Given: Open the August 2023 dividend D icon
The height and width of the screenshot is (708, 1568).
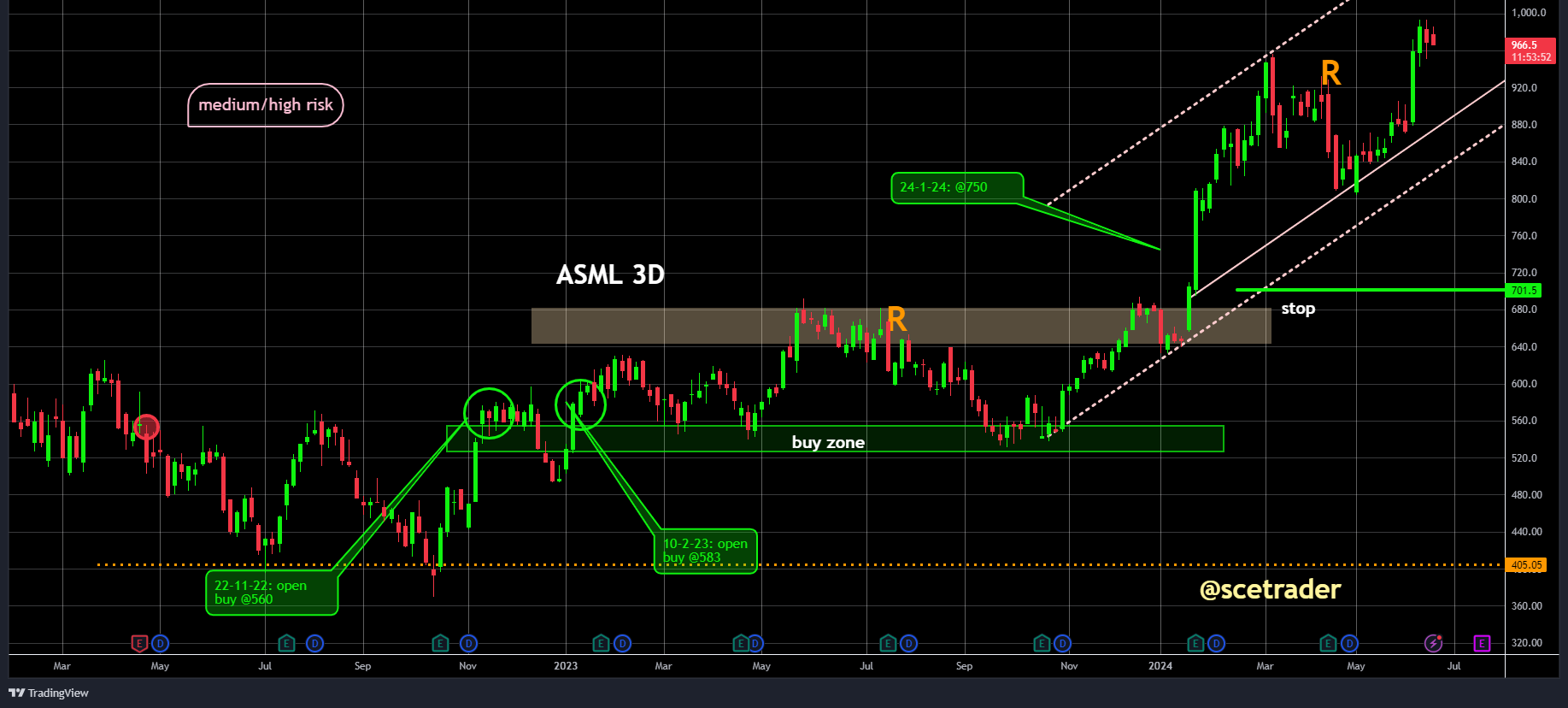Looking at the screenshot, I should tap(908, 643).
